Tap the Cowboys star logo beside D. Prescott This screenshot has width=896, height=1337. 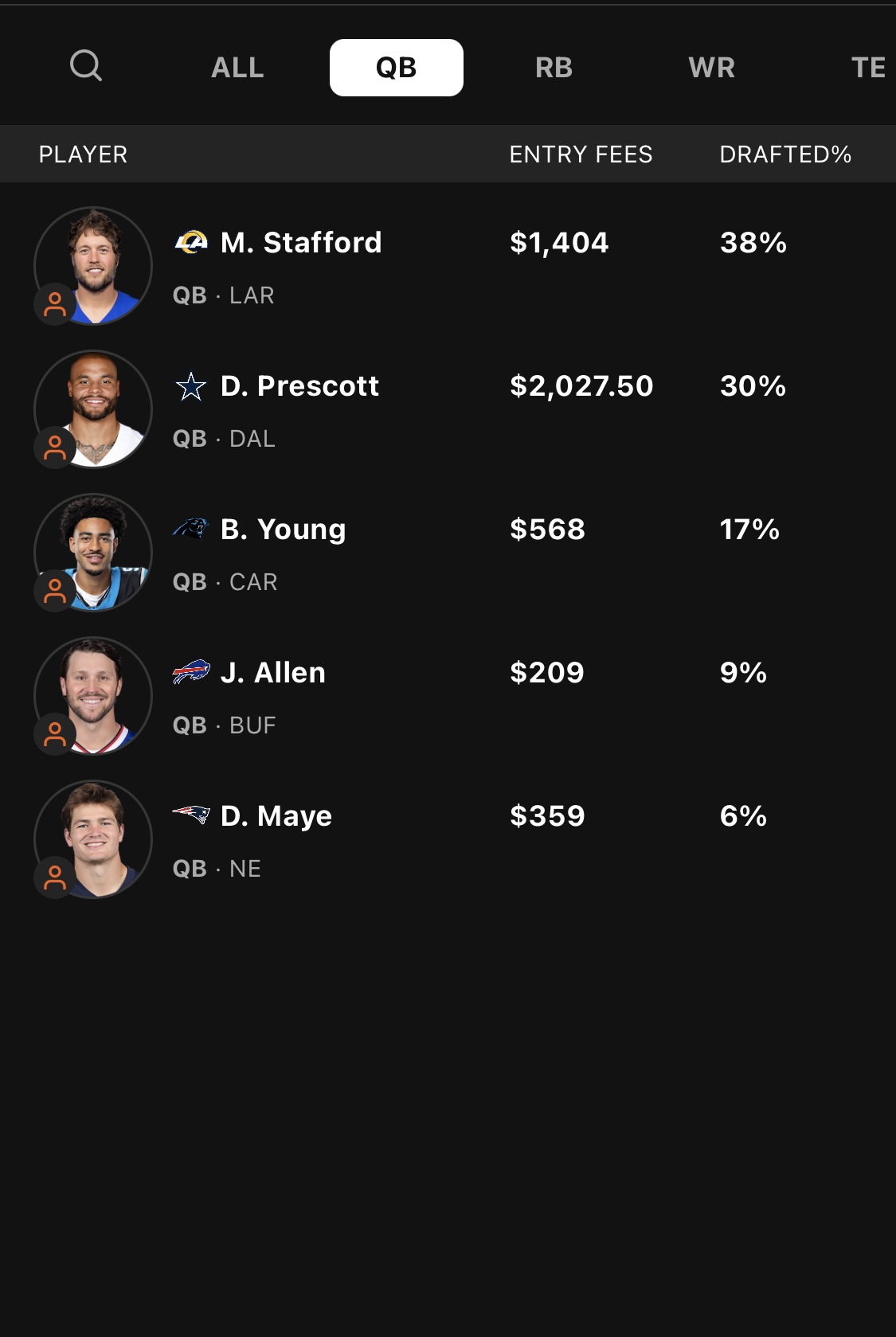click(x=191, y=386)
